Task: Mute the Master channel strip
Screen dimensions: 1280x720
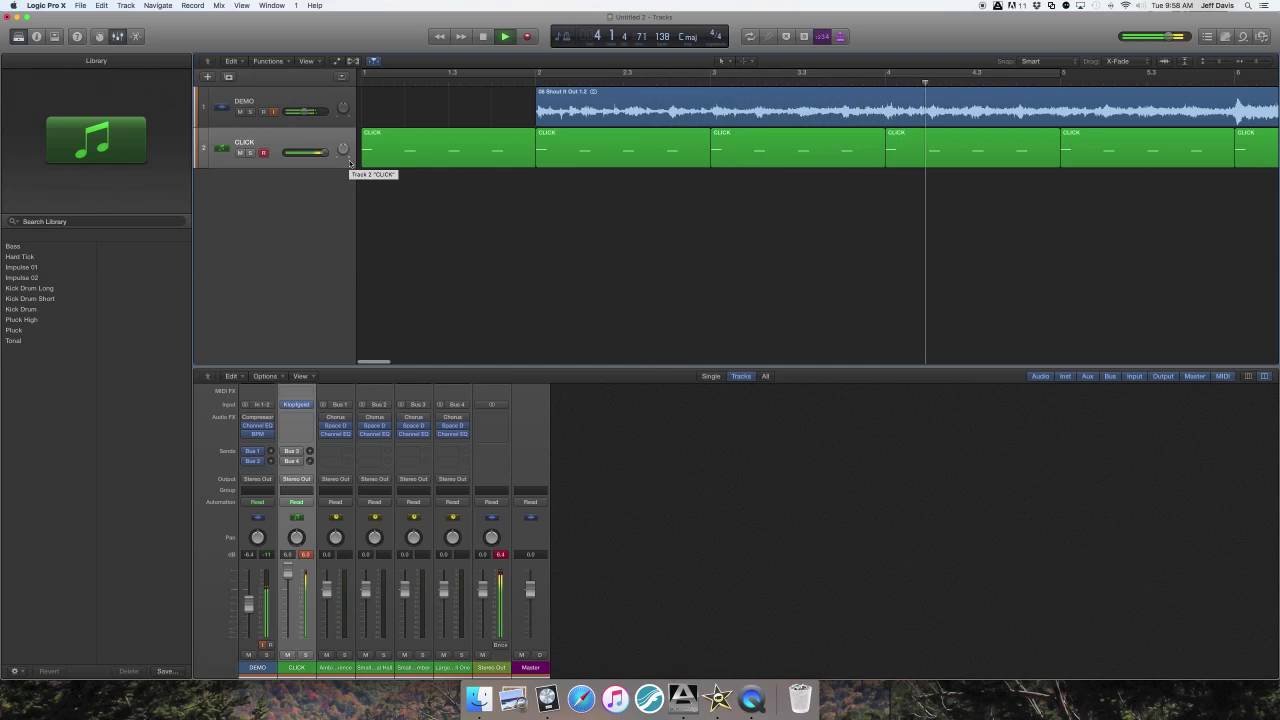Action: coord(521,655)
